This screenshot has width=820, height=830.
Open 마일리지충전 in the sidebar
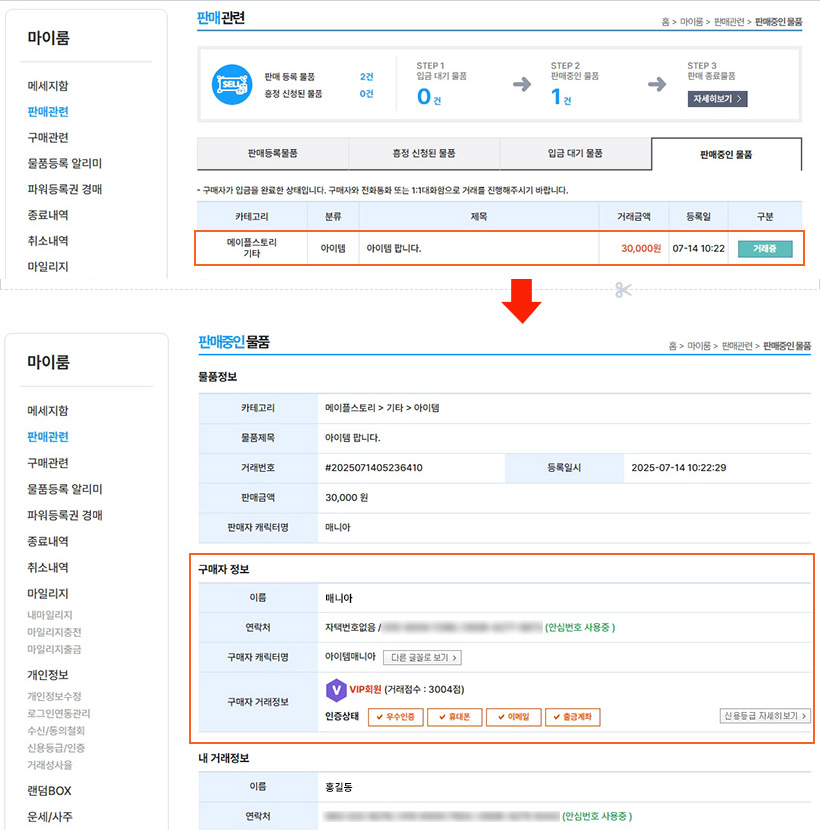56,632
